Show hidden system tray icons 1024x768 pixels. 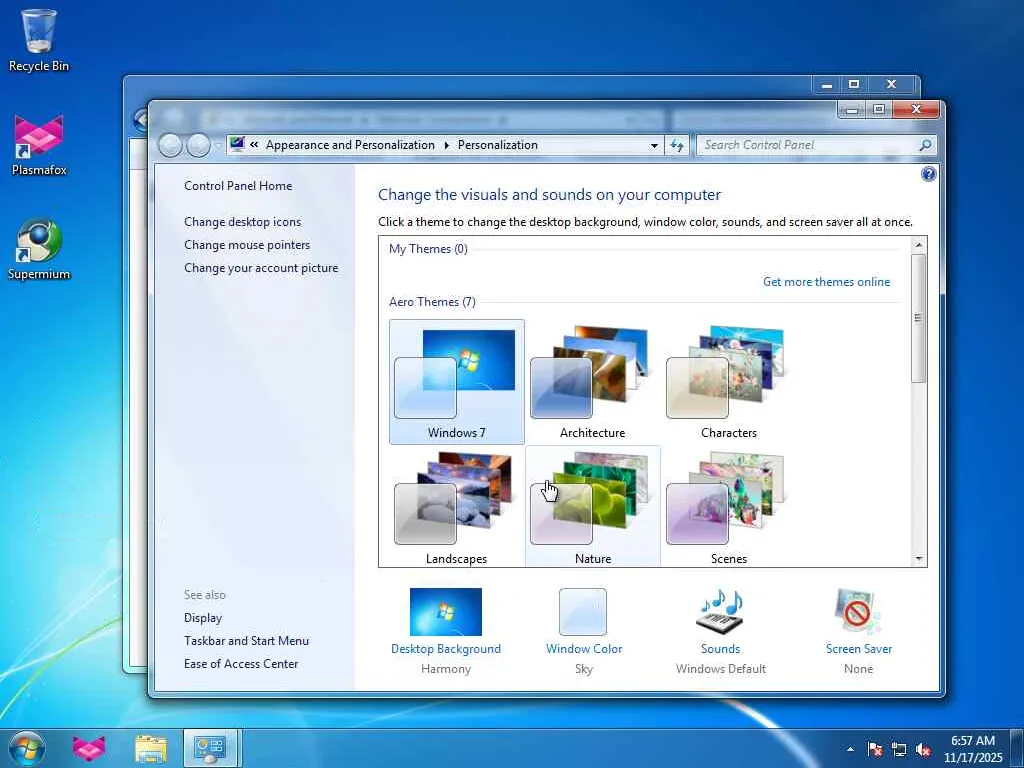tap(850, 749)
